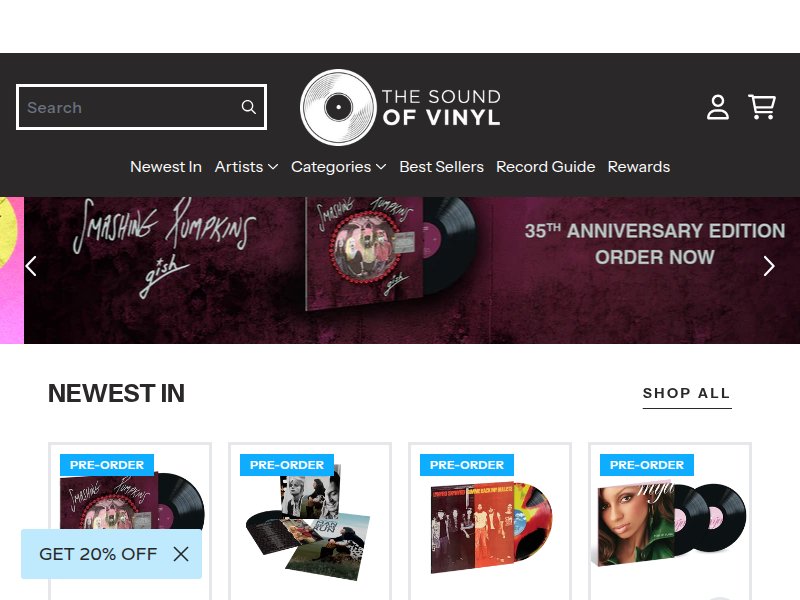Click The Sound of Vinyl record logo
Image resolution: width=800 pixels, height=600 pixels.
(338, 107)
